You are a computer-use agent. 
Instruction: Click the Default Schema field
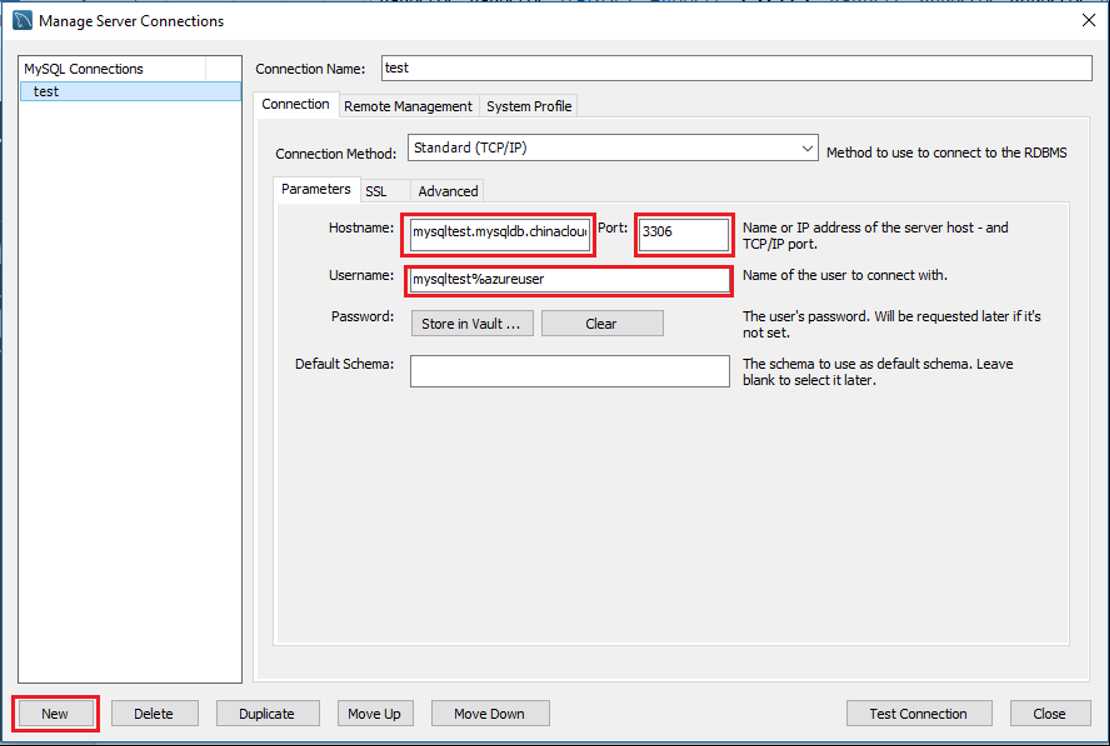(x=569, y=371)
